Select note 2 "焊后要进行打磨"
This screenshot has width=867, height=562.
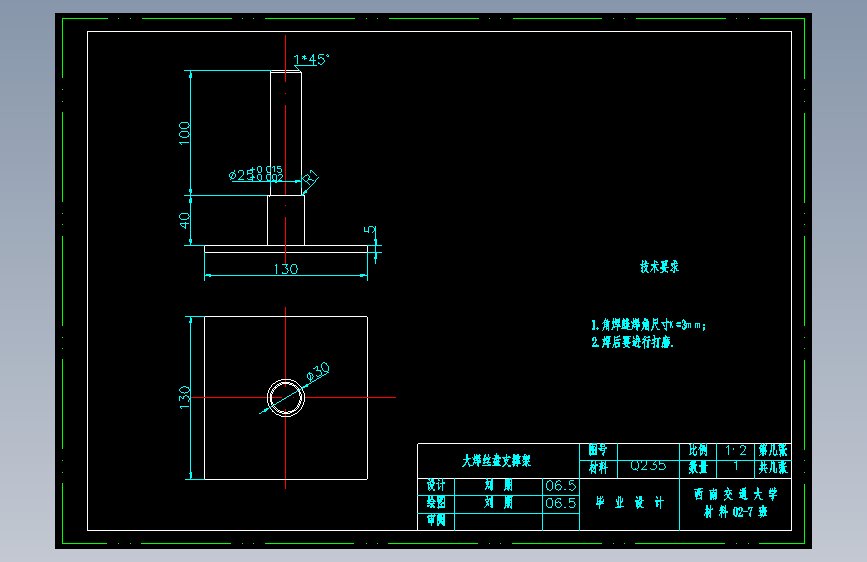click(633, 342)
